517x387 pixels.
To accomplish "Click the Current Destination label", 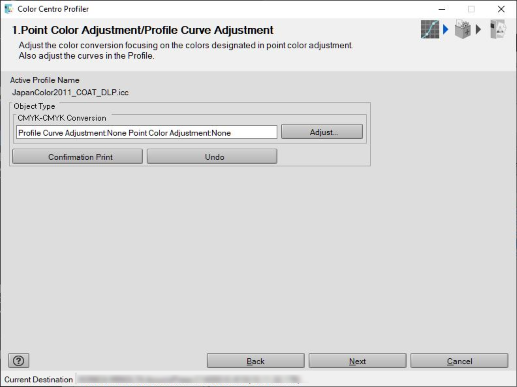I will [x=39, y=379].
